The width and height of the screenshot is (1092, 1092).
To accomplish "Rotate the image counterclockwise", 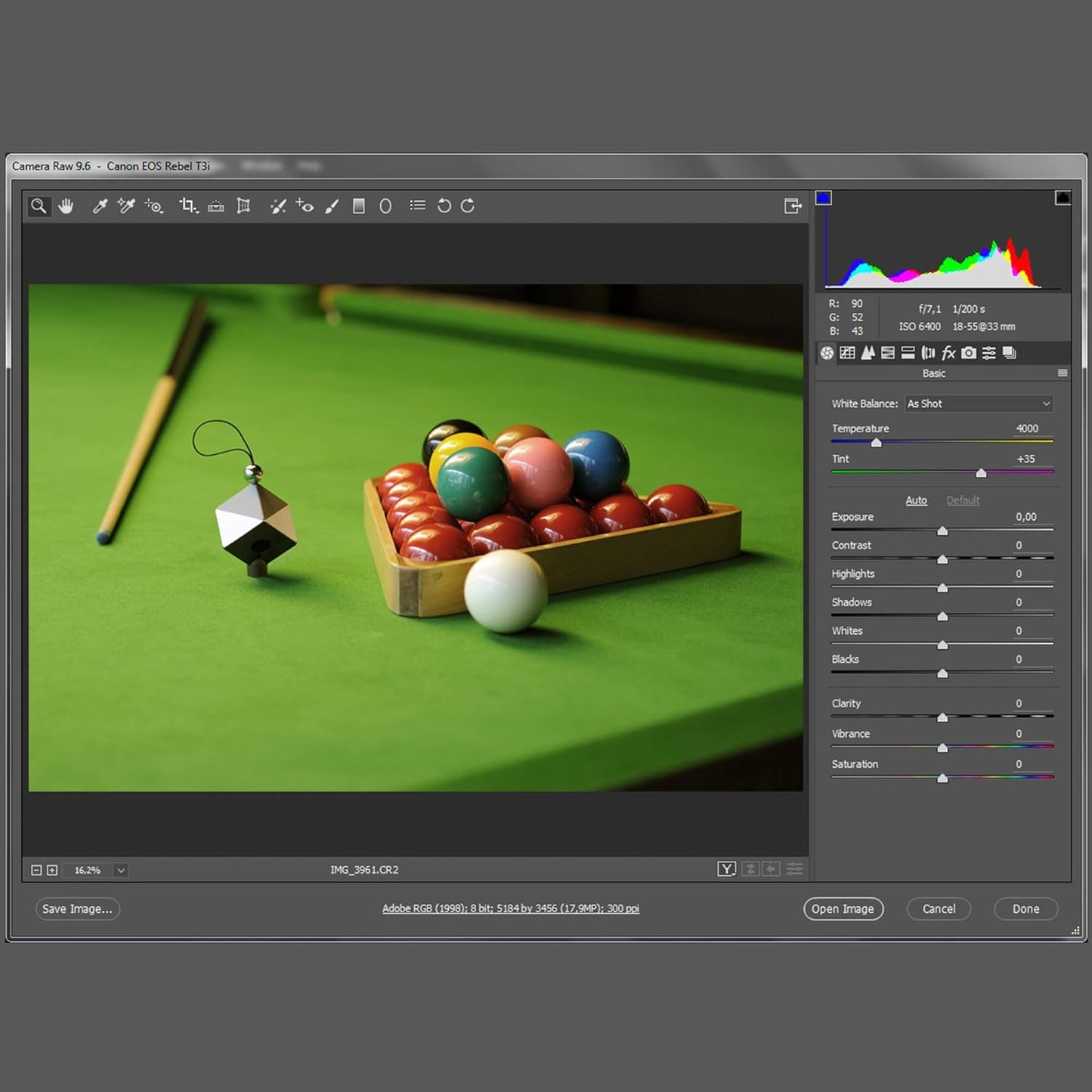I will click(444, 206).
